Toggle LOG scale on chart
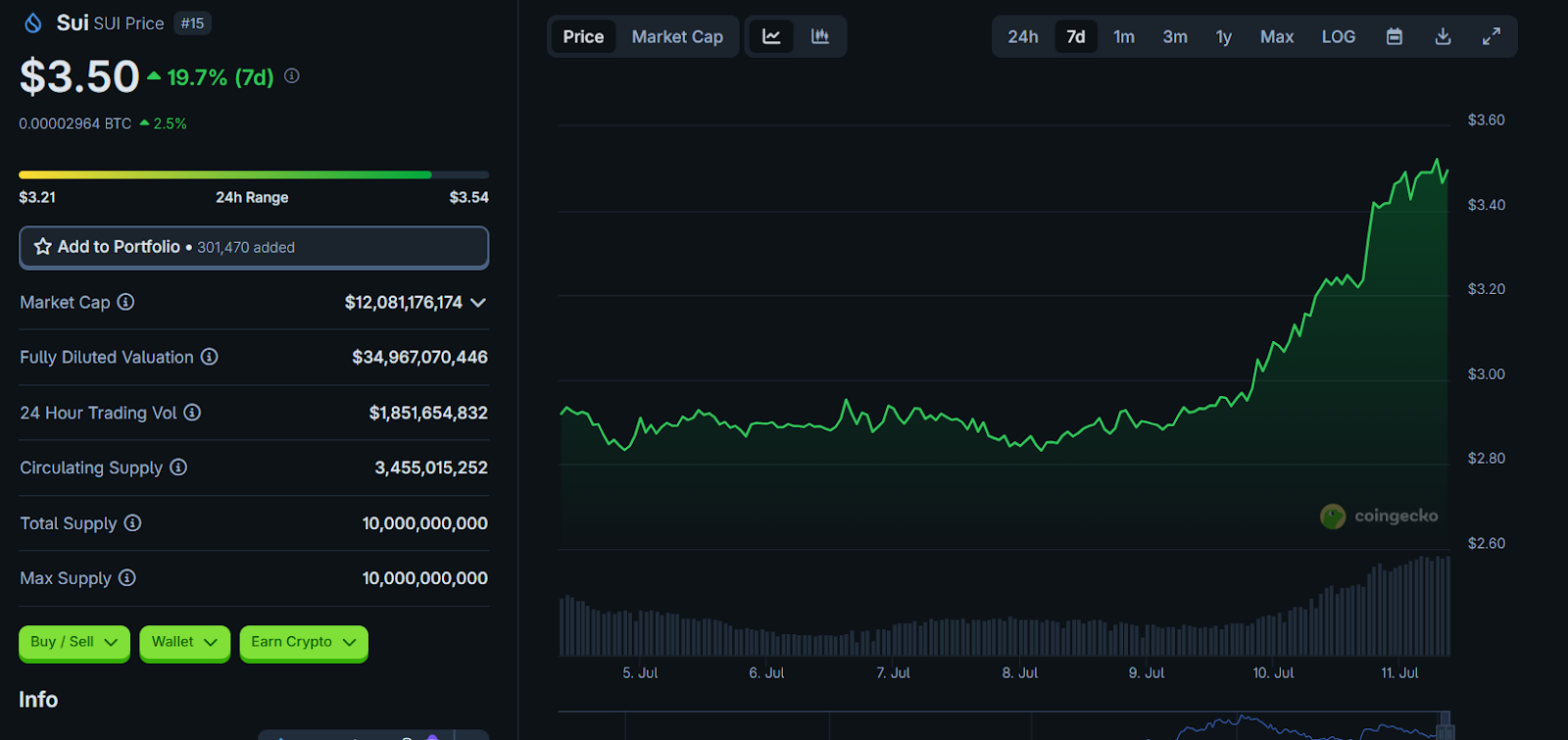1568x740 pixels. point(1339,36)
